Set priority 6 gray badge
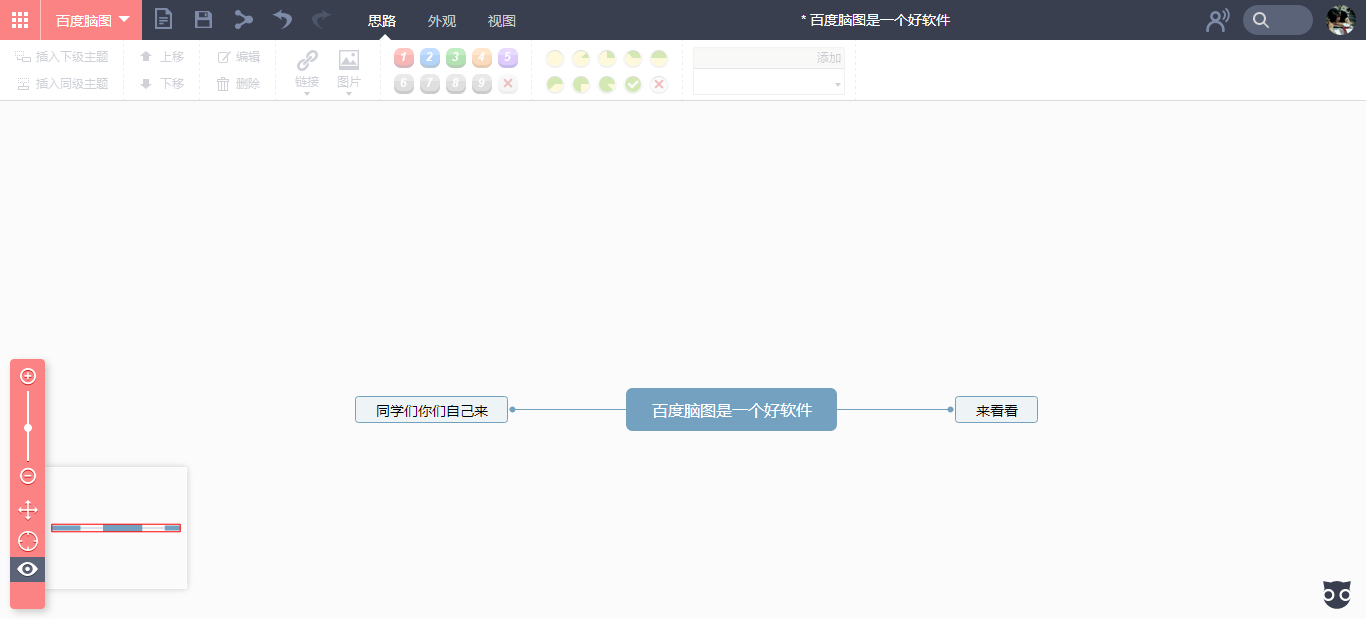Image resolution: width=1366 pixels, height=619 pixels. click(x=404, y=84)
